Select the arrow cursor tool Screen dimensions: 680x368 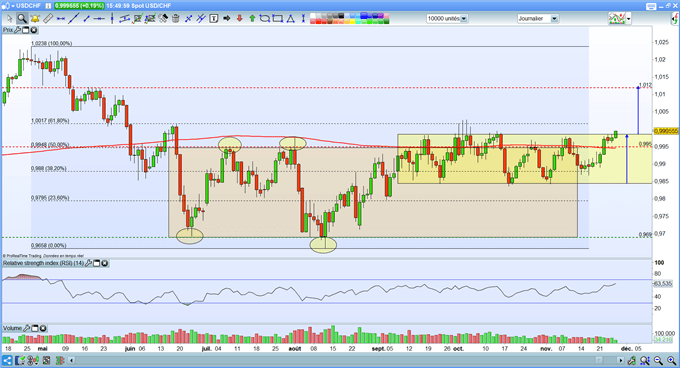point(10,18)
